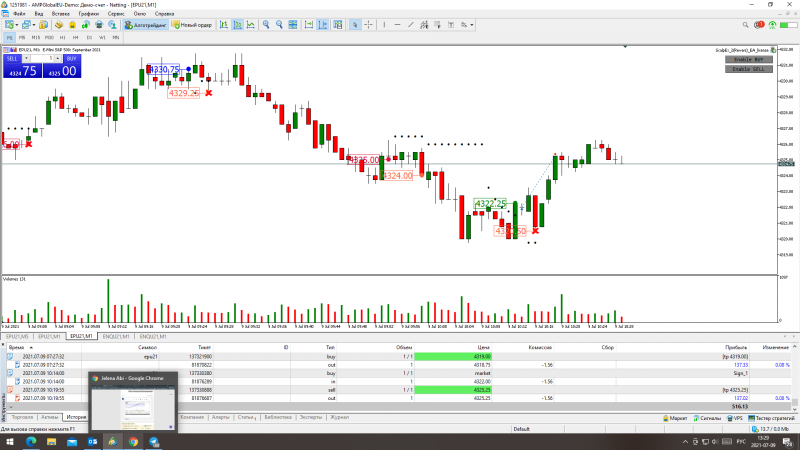Image resolution: width=800 pixels, height=450 pixels.
Task: Select the equidistant channel tool
Action: pyautogui.click(x=424, y=24)
